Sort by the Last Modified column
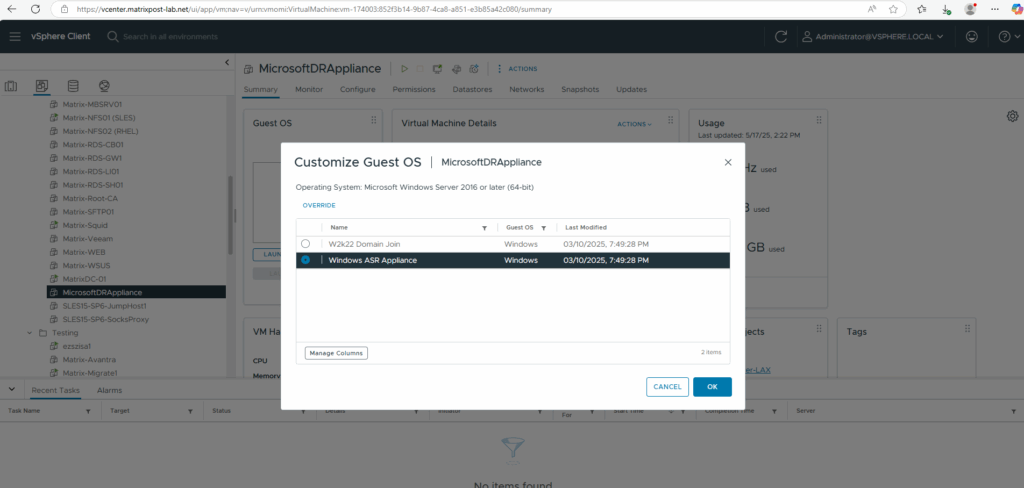 [586, 227]
